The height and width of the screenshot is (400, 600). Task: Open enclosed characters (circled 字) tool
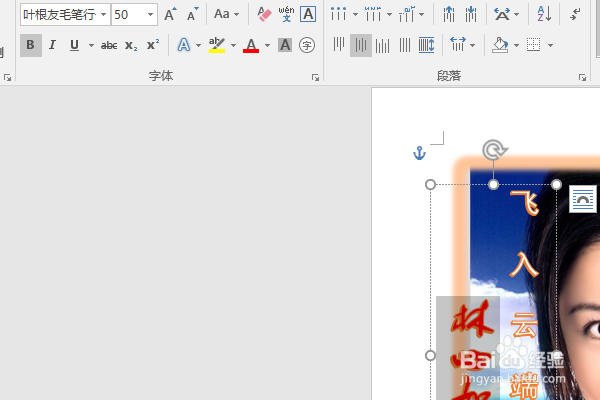pos(307,45)
